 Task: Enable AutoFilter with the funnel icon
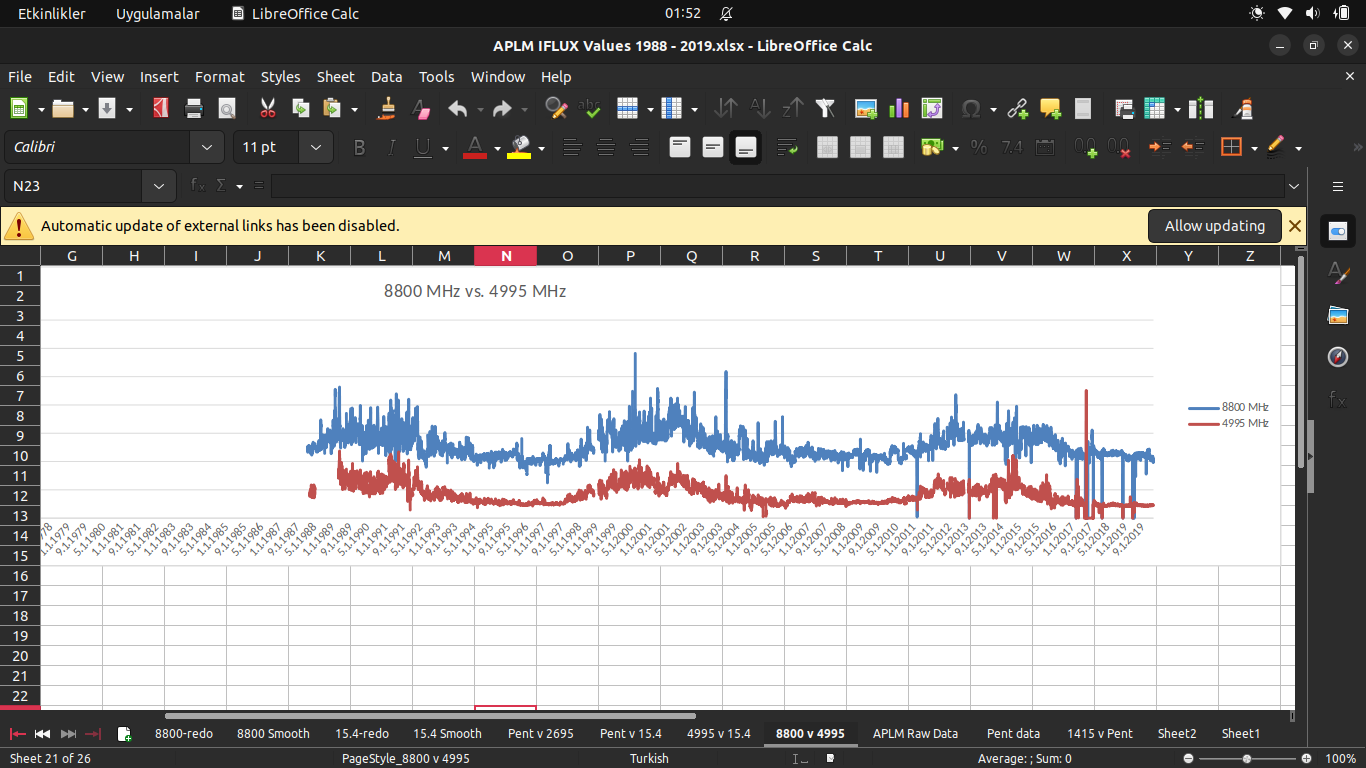pyautogui.click(x=825, y=109)
